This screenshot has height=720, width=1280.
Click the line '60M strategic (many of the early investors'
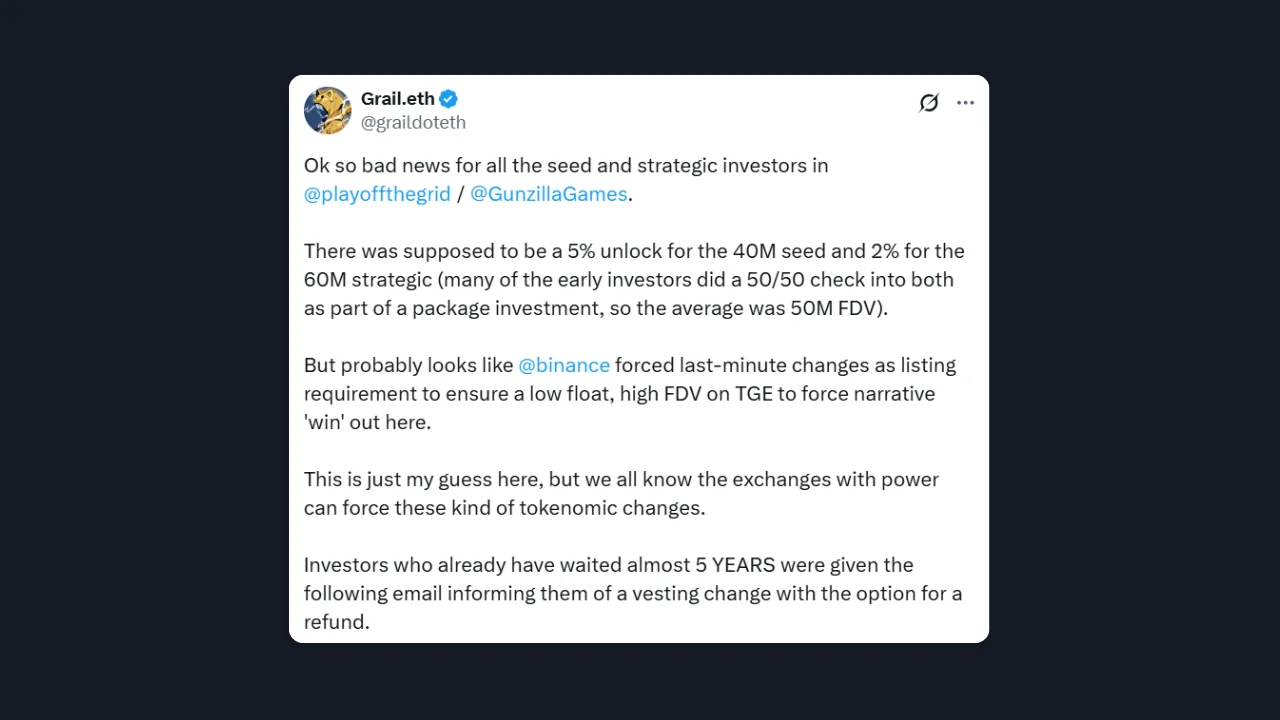(x=629, y=279)
